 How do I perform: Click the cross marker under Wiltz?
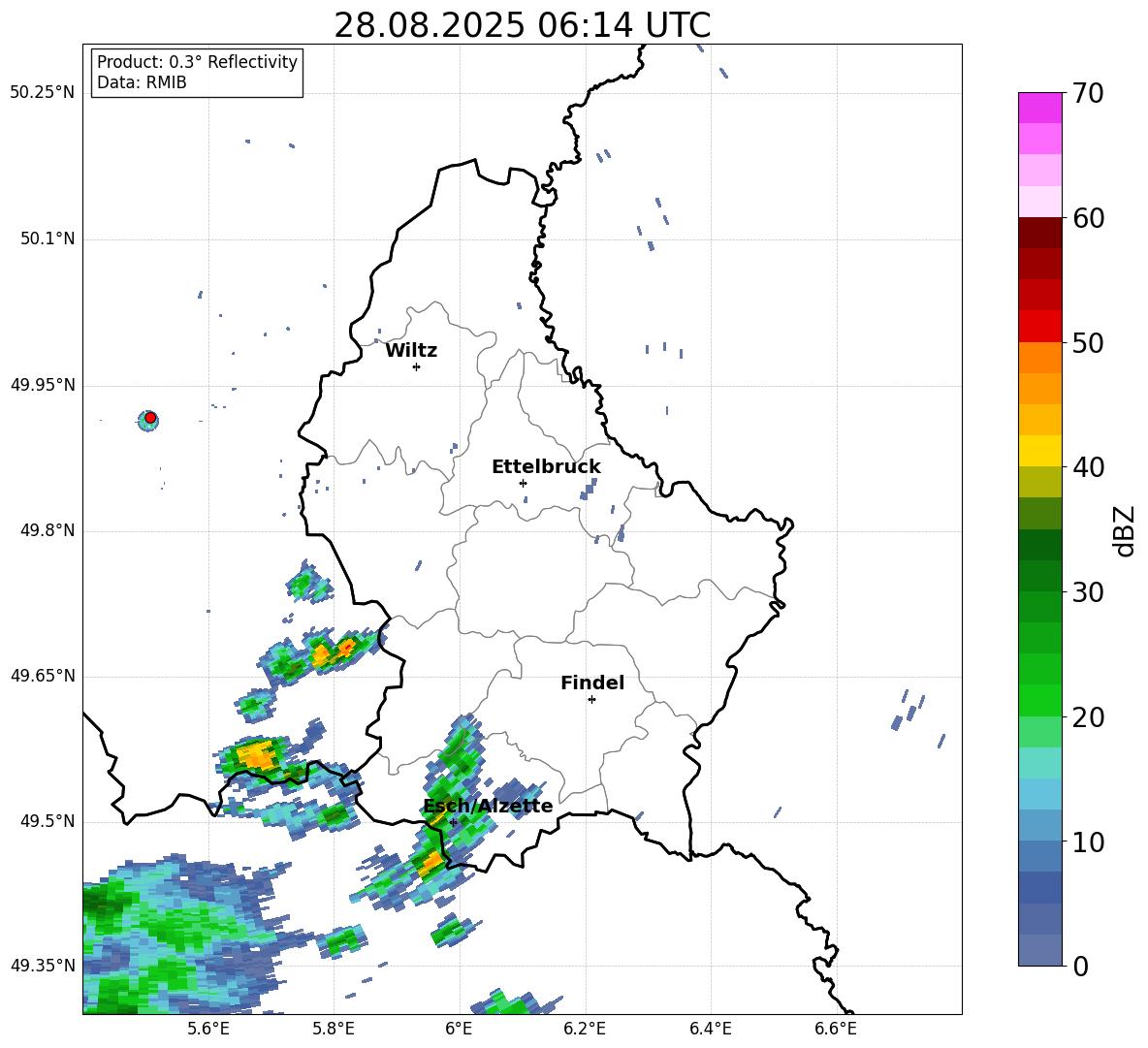coord(417,366)
